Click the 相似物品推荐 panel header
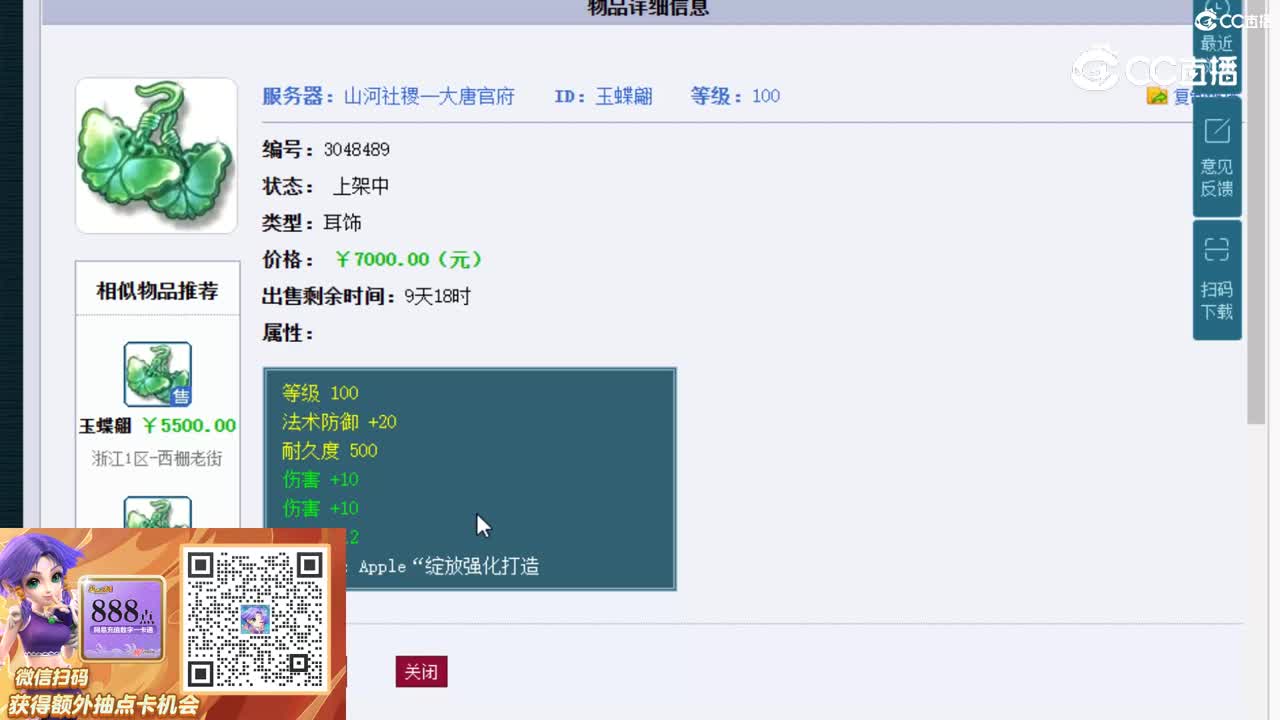Screen dimensions: 1280x720 click(x=157, y=290)
